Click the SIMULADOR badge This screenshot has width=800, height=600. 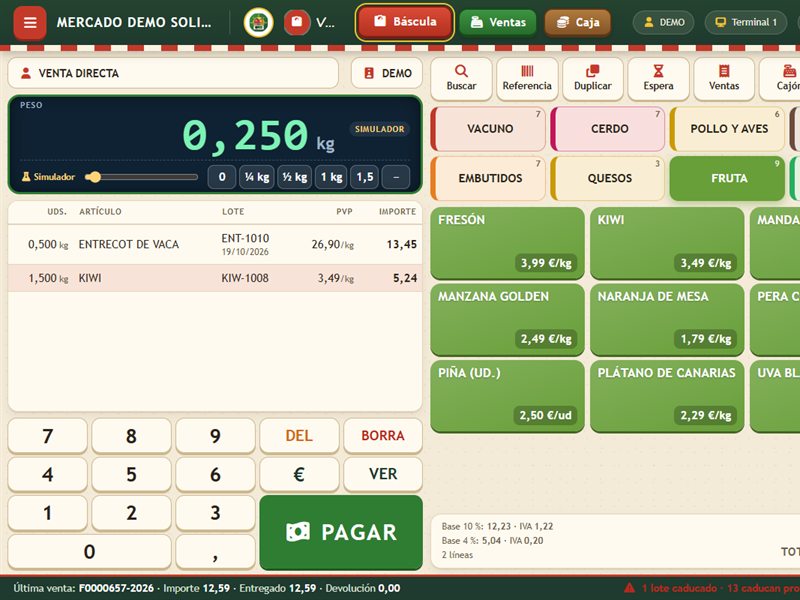click(379, 129)
